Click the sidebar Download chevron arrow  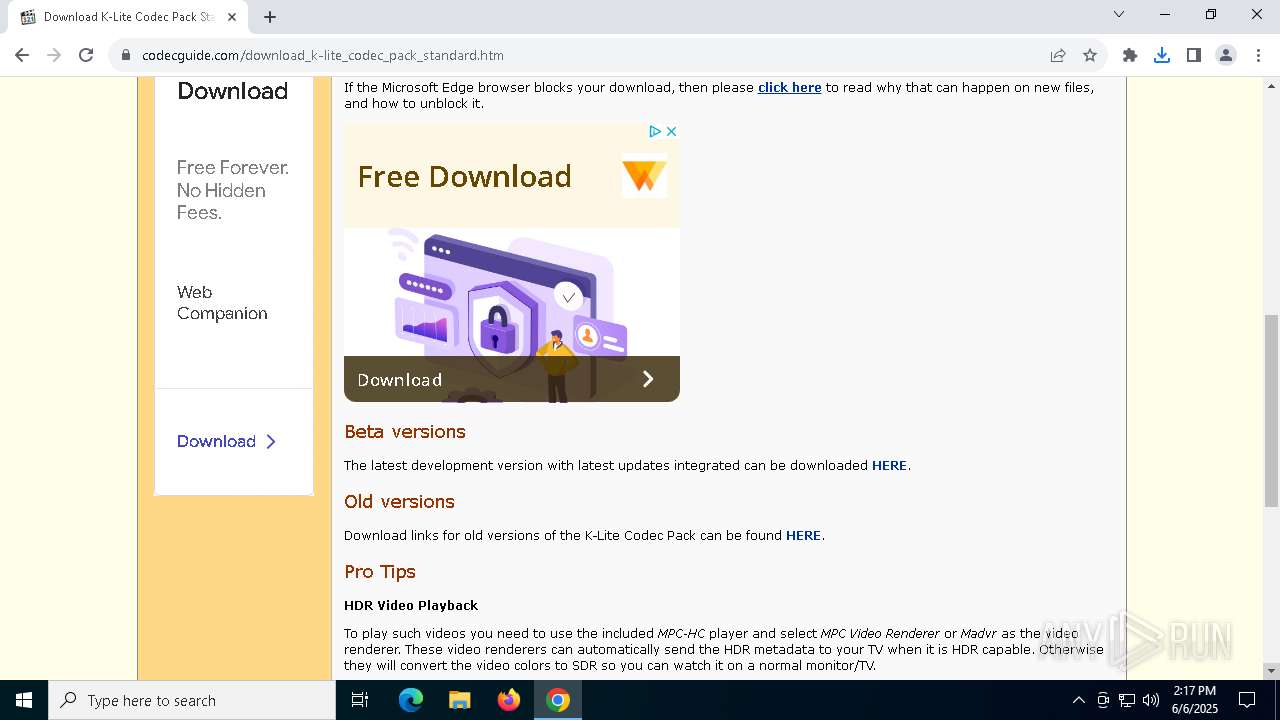pos(271,442)
